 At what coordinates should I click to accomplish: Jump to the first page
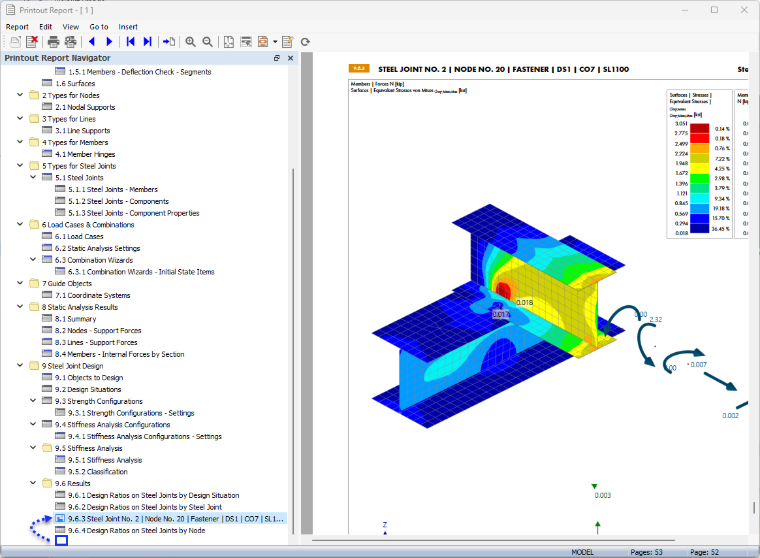click(x=130, y=42)
